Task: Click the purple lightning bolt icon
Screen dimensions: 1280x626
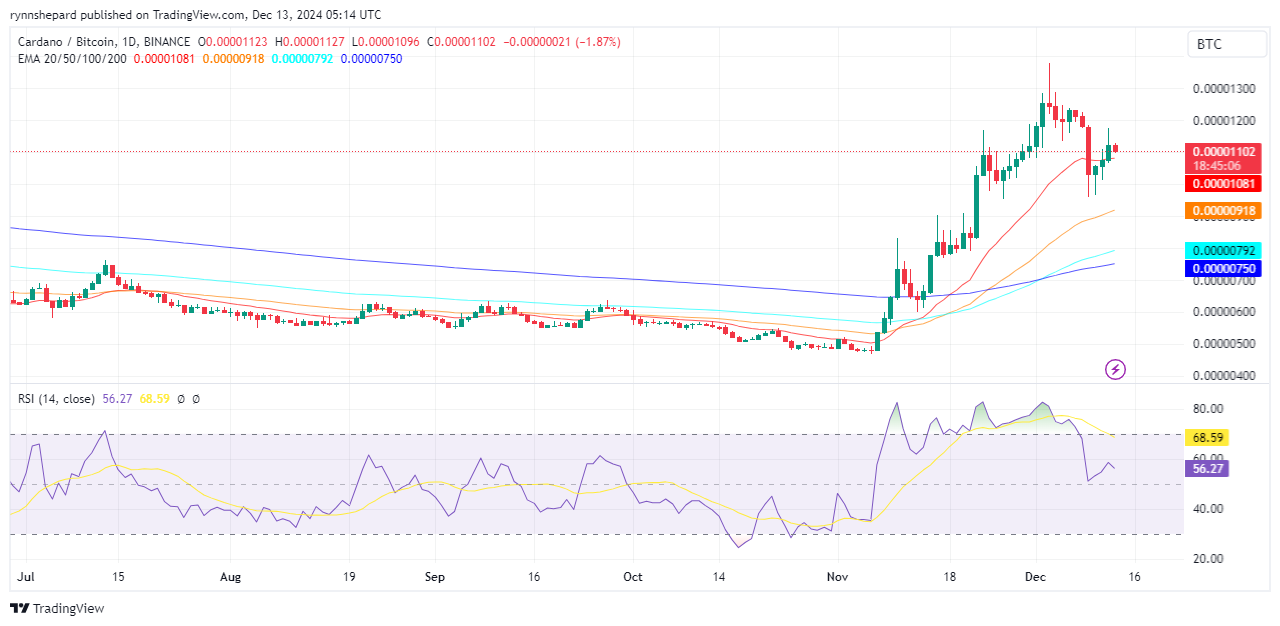Action: point(1115,370)
